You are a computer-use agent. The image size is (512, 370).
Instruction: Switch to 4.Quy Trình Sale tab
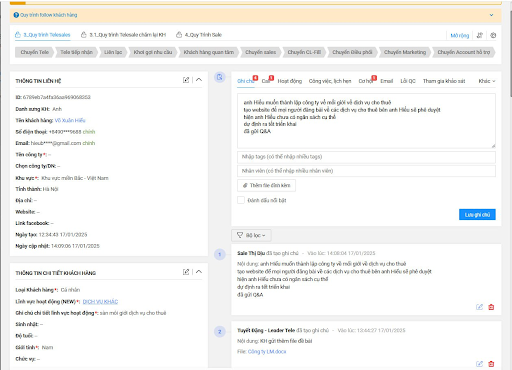(199, 35)
